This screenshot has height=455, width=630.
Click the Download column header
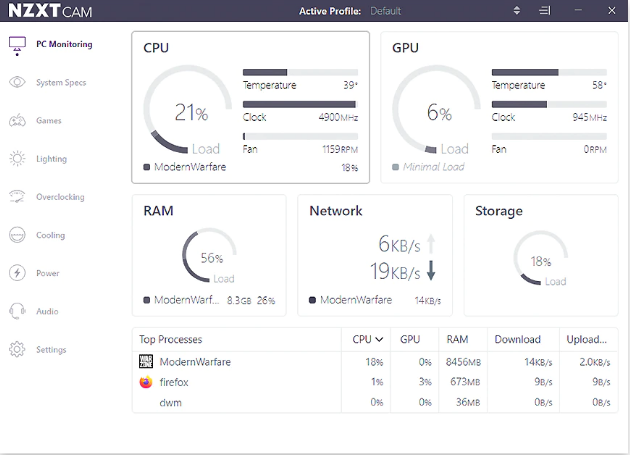pyautogui.click(x=517, y=339)
